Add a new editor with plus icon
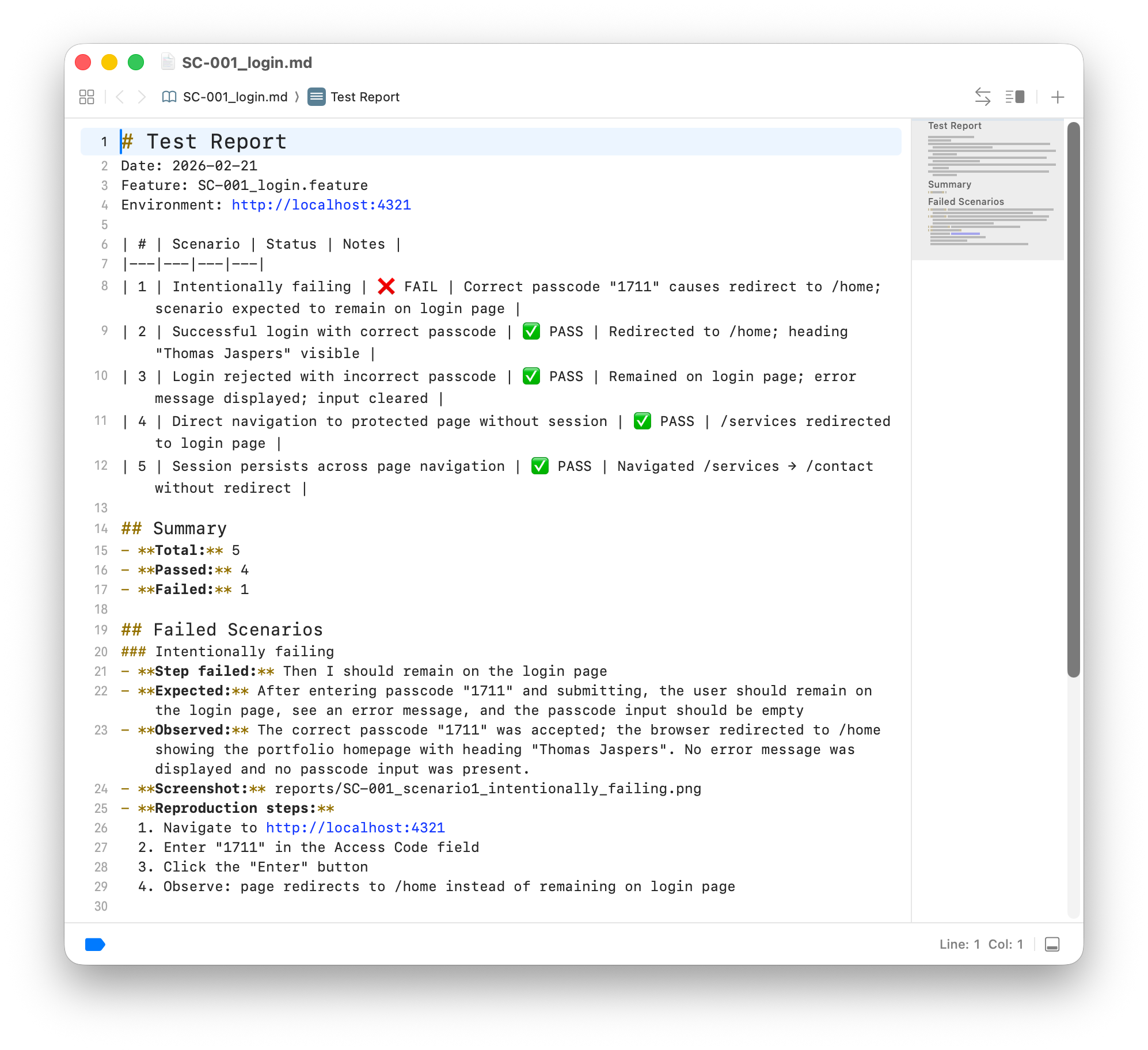The image size is (1148, 1050). (1057, 97)
